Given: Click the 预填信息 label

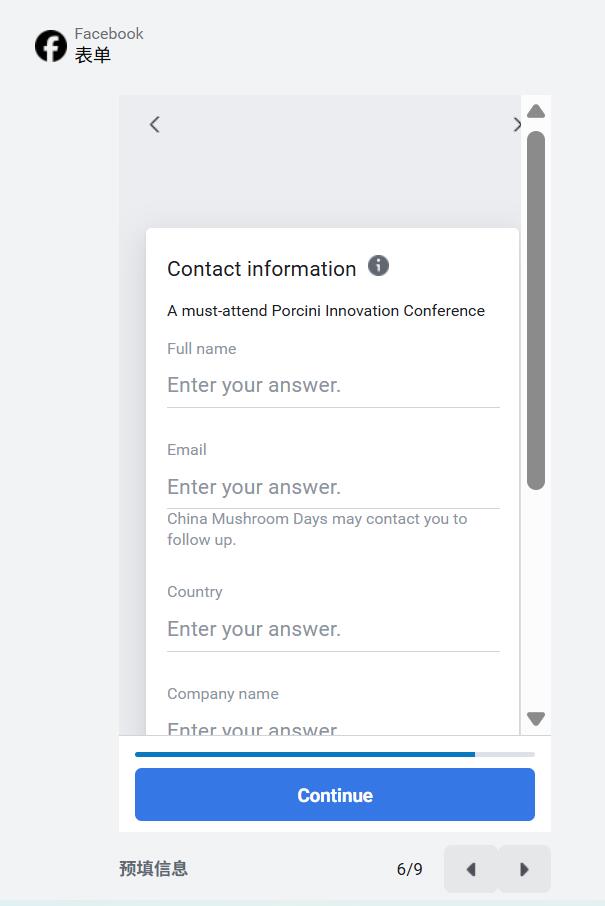Looking at the screenshot, I should pyautogui.click(x=154, y=869).
